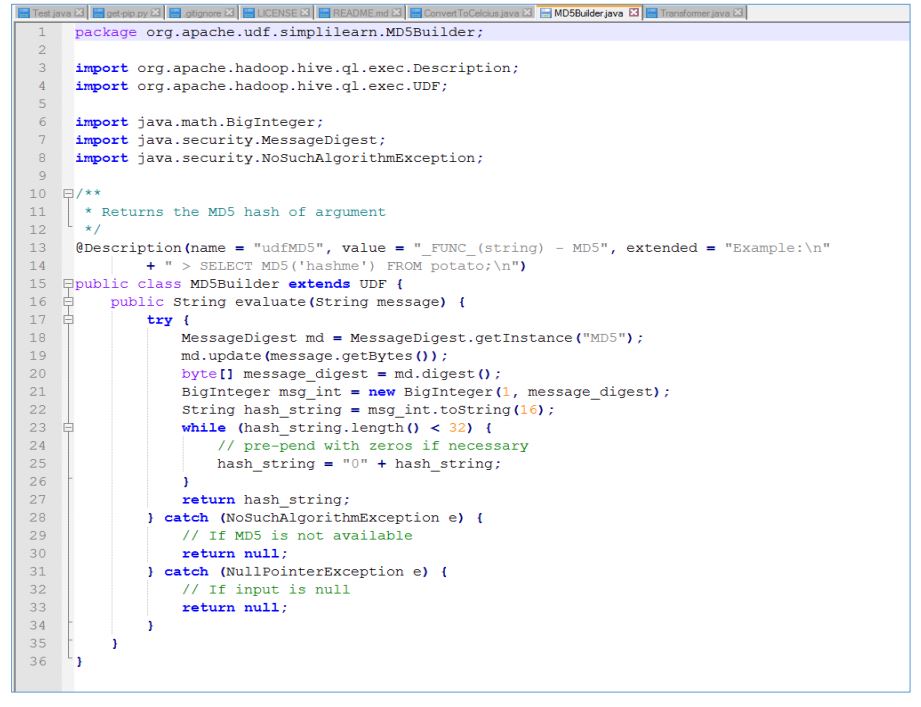
Task: Click the number 32 in while condition
Action: point(457,428)
